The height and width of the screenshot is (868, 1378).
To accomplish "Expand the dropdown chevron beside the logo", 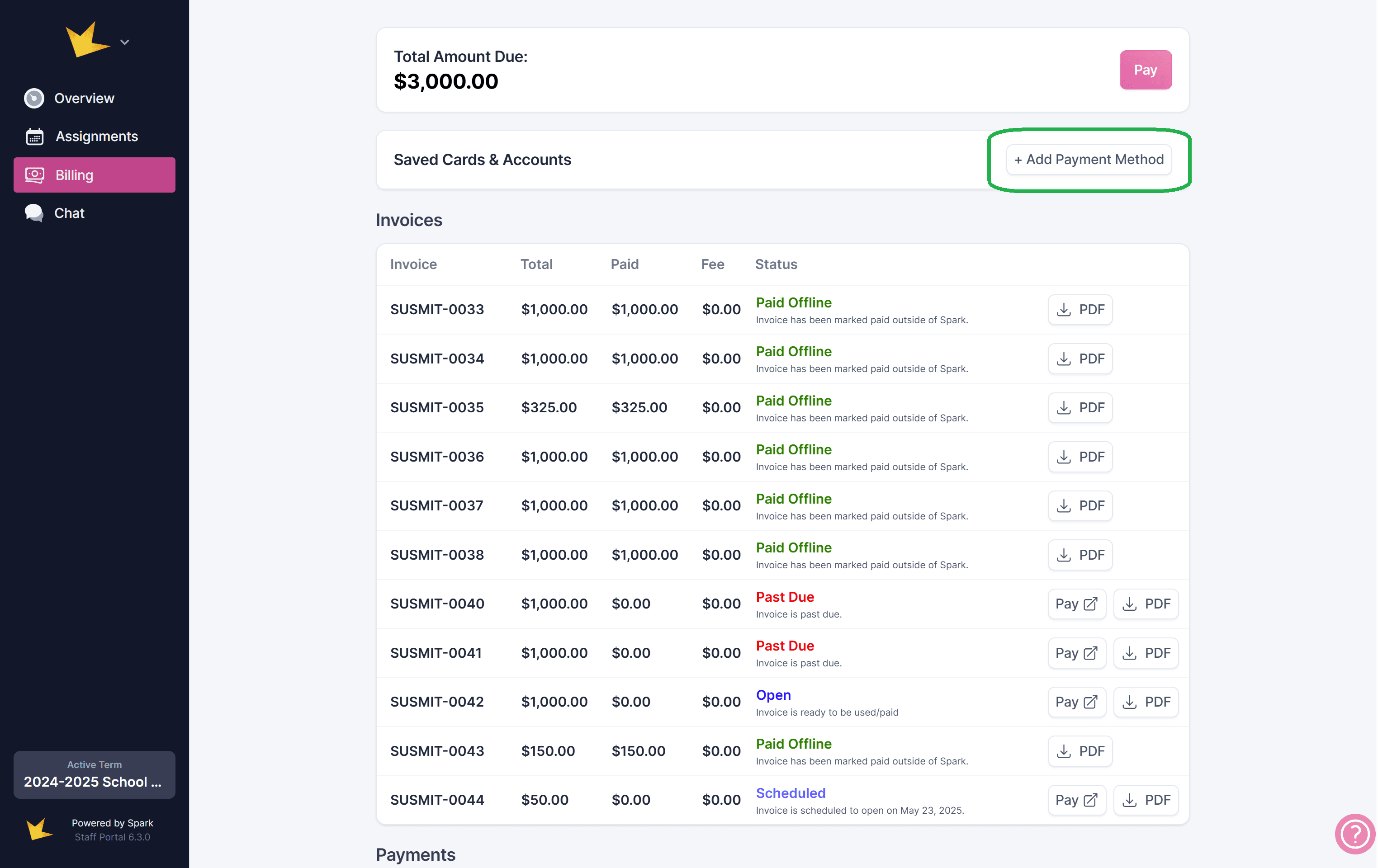I will [x=125, y=42].
